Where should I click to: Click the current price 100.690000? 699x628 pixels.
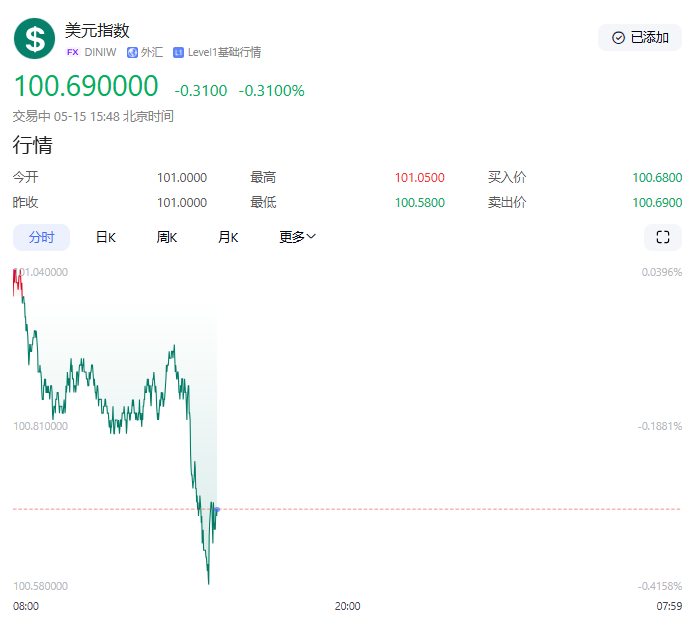tap(85, 87)
